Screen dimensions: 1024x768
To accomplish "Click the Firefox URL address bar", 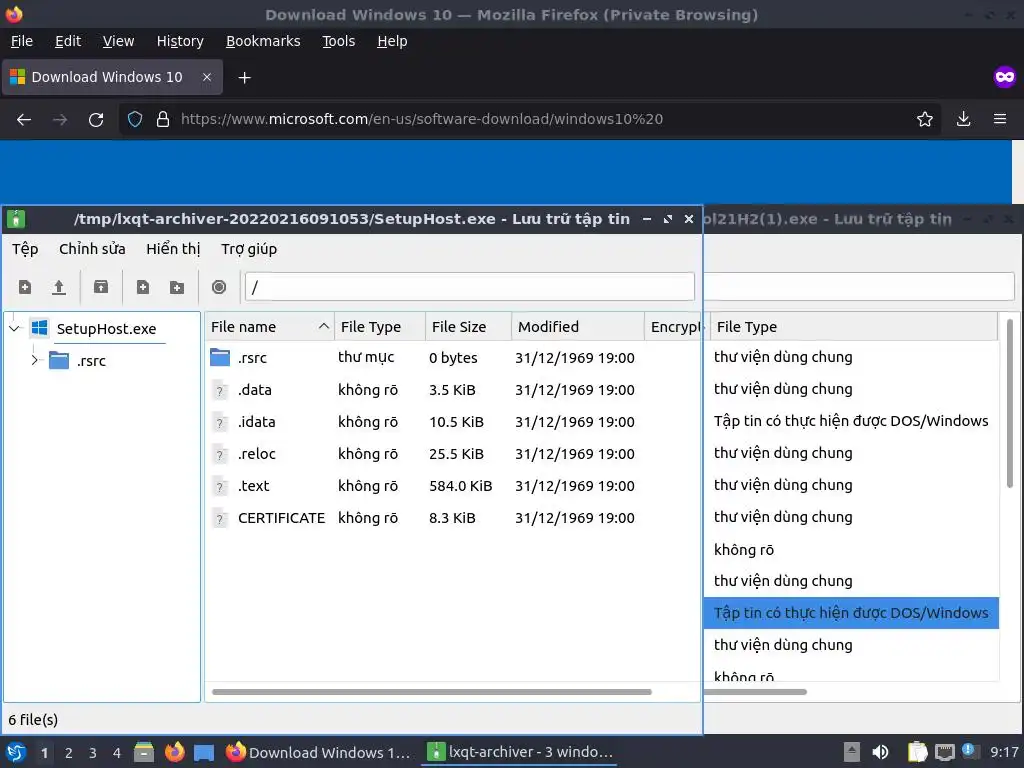I will coord(529,119).
